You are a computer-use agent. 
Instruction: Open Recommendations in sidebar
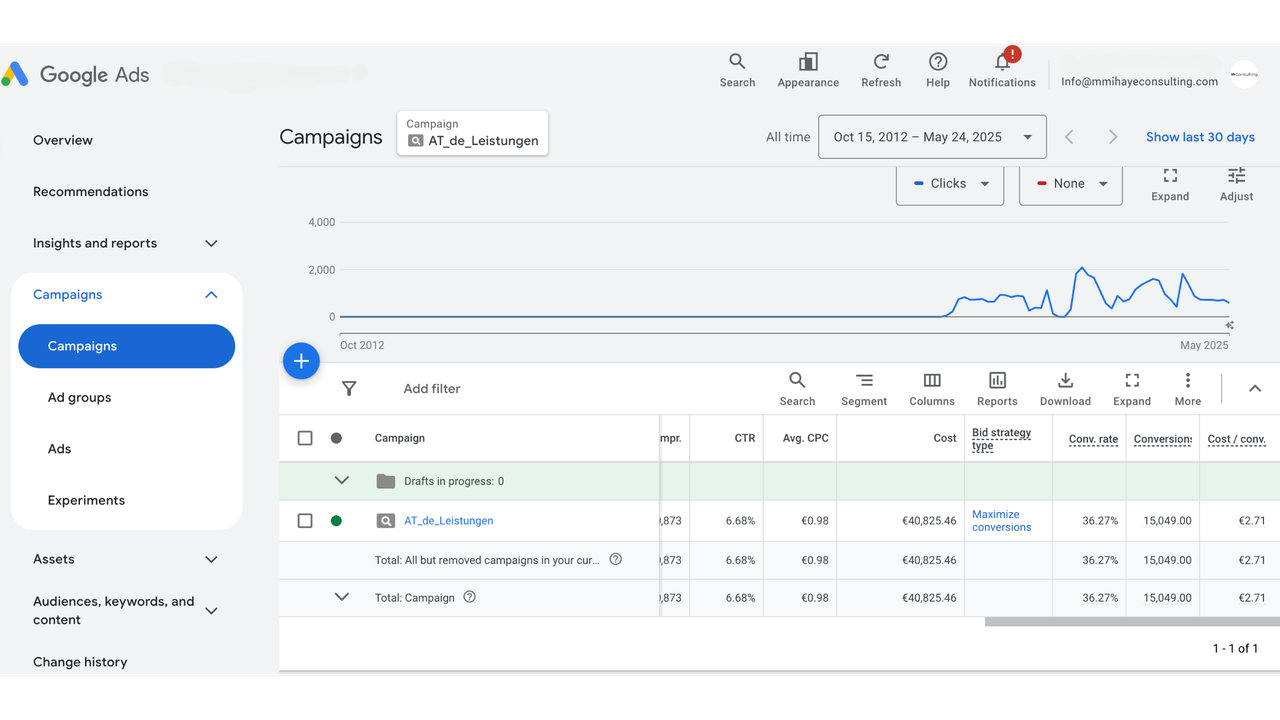[91, 192]
